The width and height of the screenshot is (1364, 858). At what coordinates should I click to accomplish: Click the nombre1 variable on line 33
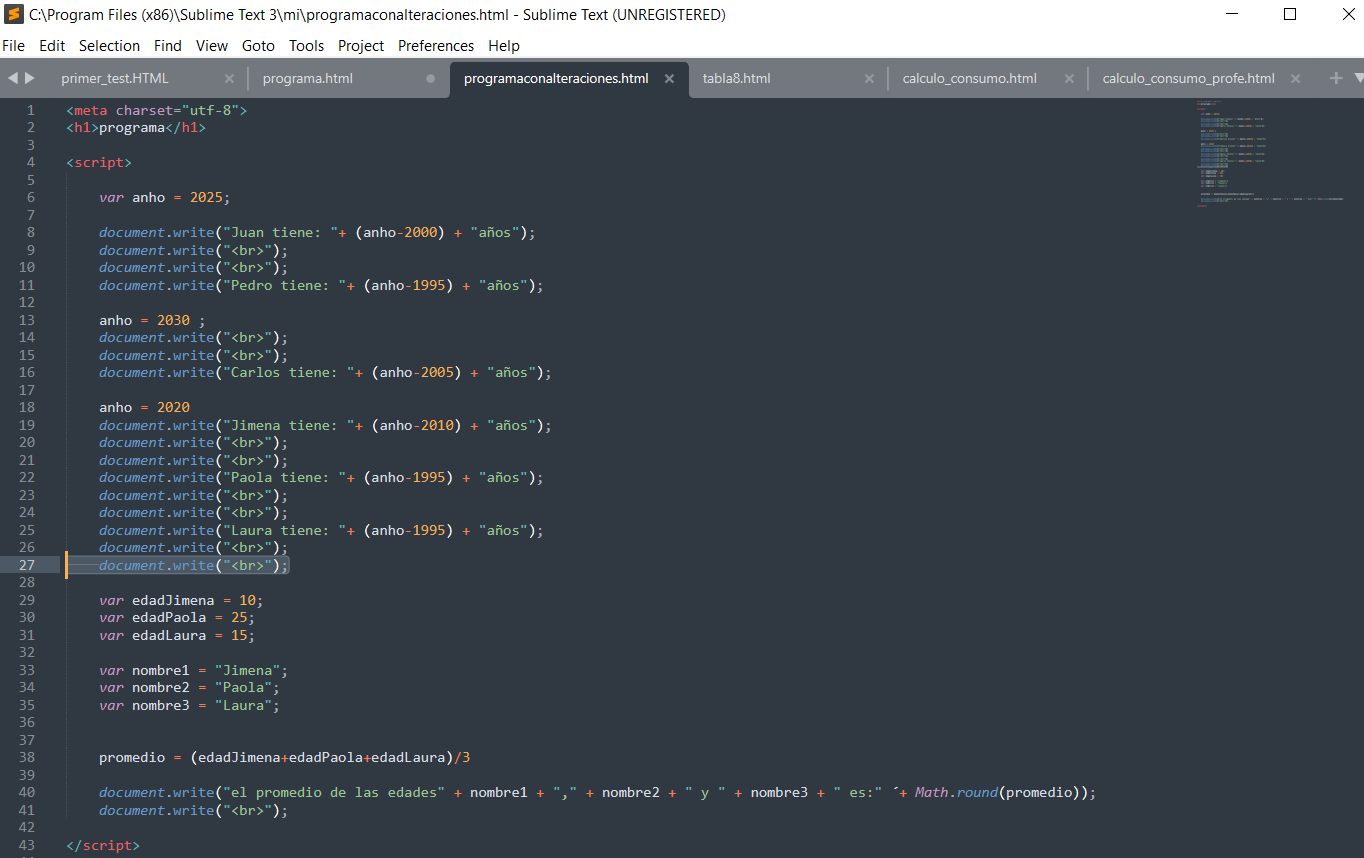coord(161,670)
